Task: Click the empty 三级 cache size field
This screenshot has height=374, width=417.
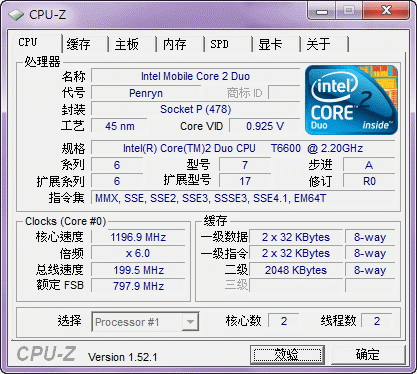Action: [x=296, y=286]
